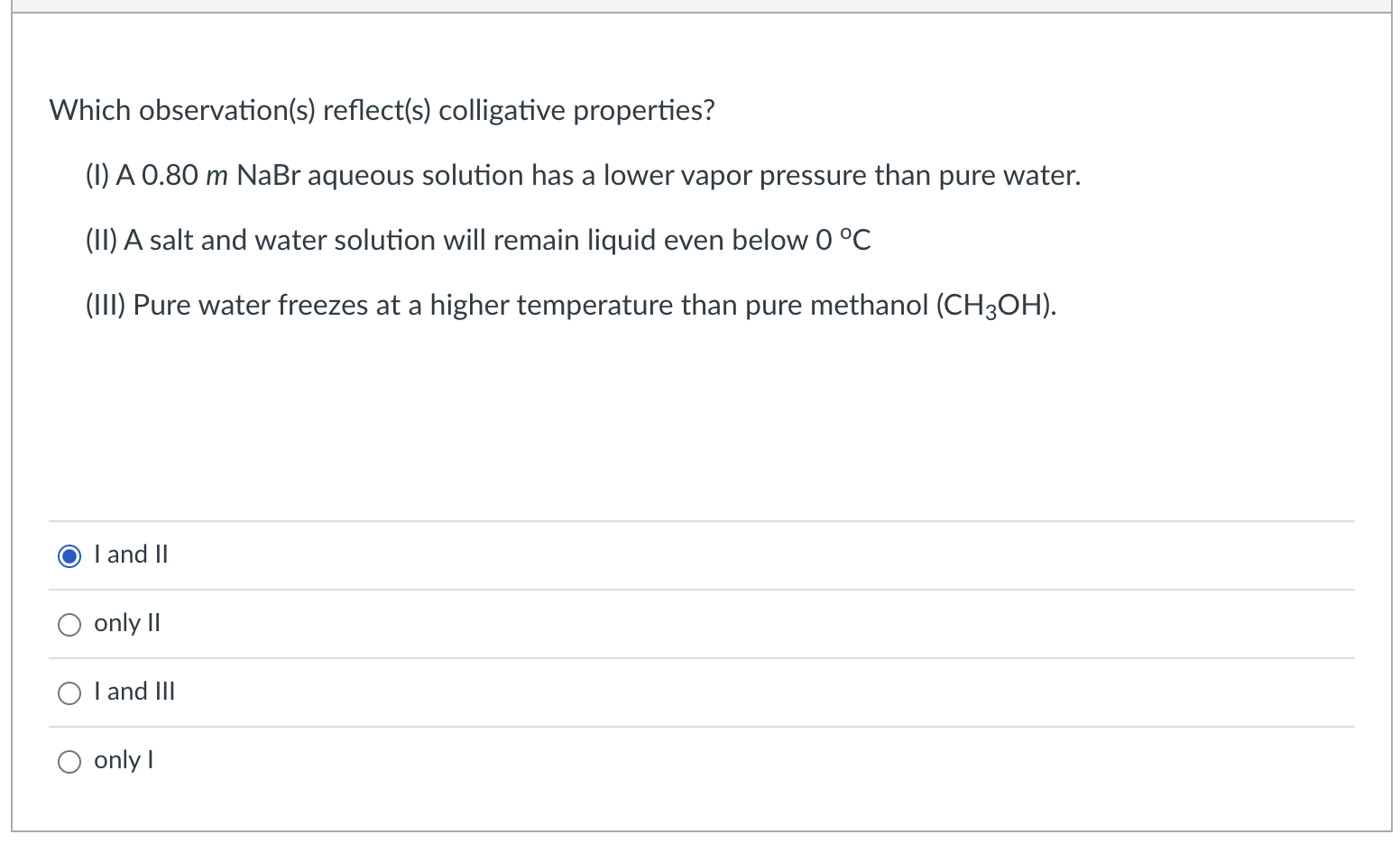Click the CH3OH chemical formula
The width and height of the screenshot is (1400, 853).
point(994,306)
